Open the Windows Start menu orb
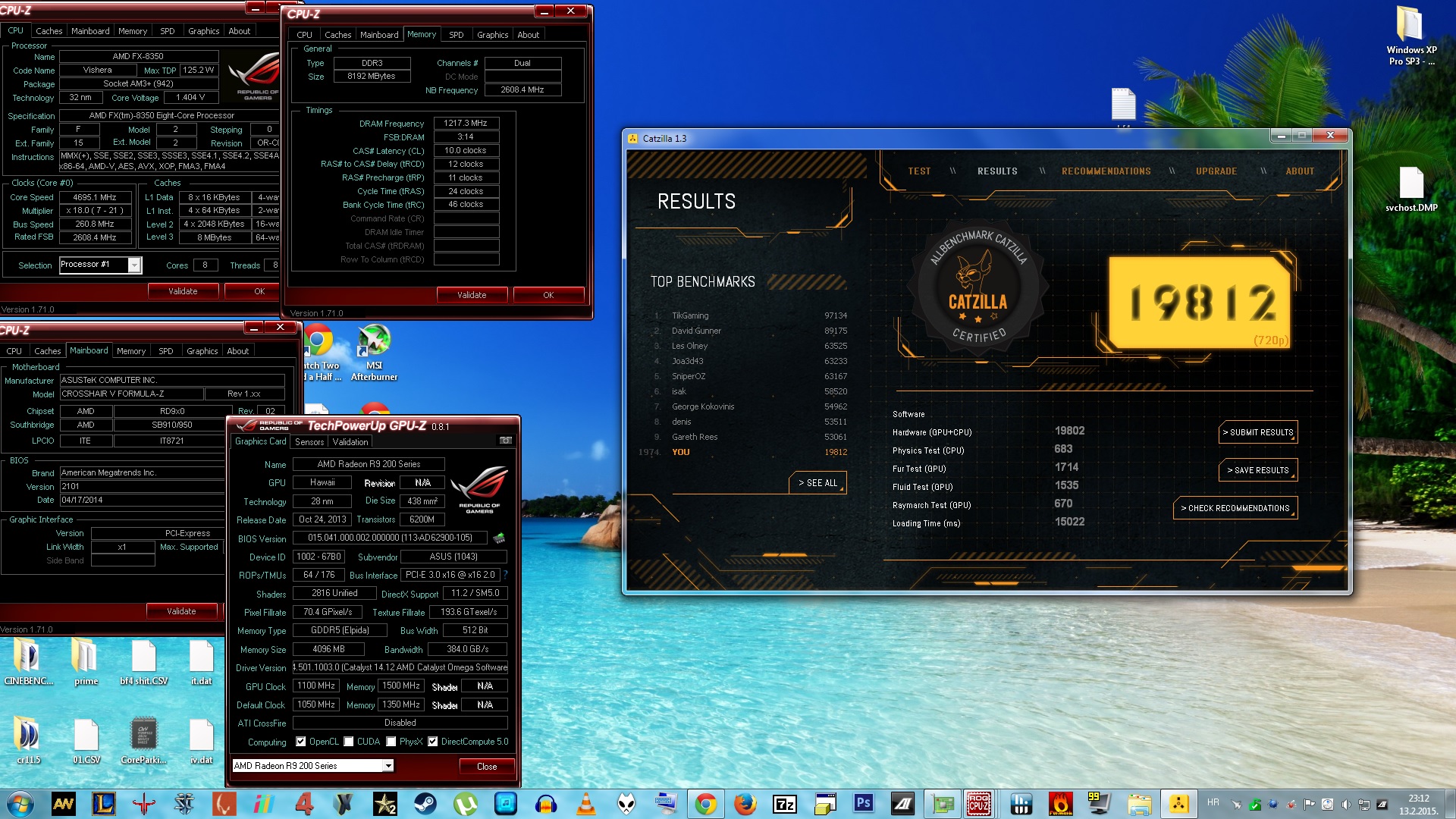This screenshot has width=1456, height=819. click(x=19, y=804)
